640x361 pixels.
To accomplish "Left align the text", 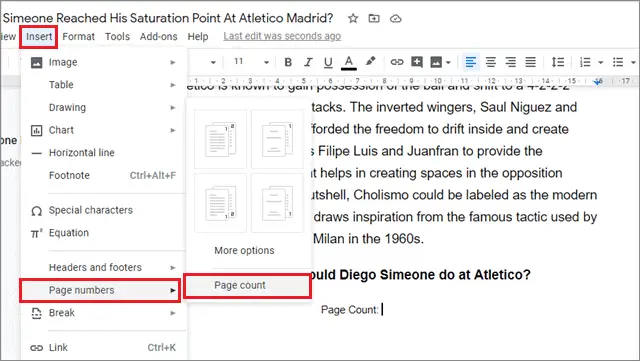I will tap(471, 62).
